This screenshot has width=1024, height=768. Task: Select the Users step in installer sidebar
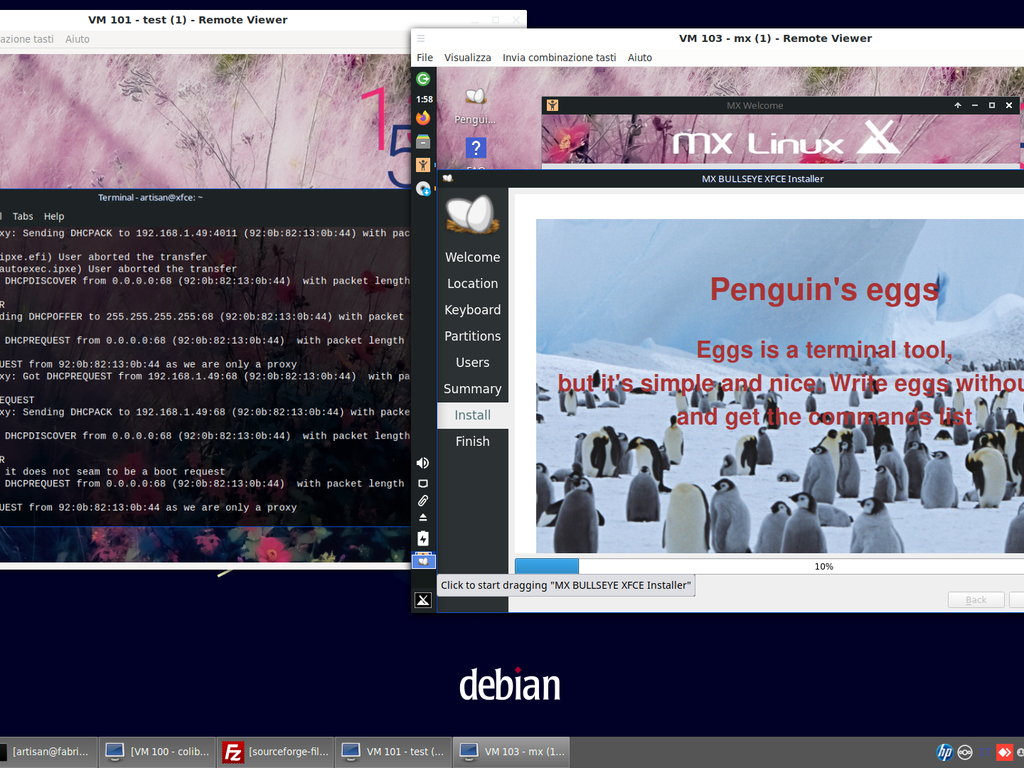coord(473,362)
